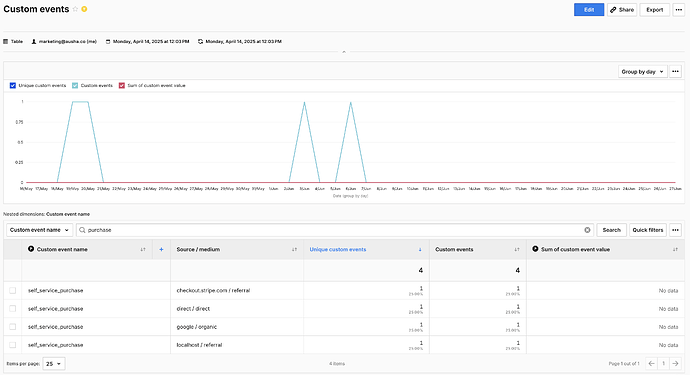Click info icon beside Sum of custom event value
690x375 pixels.
pyautogui.click(x=535, y=249)
